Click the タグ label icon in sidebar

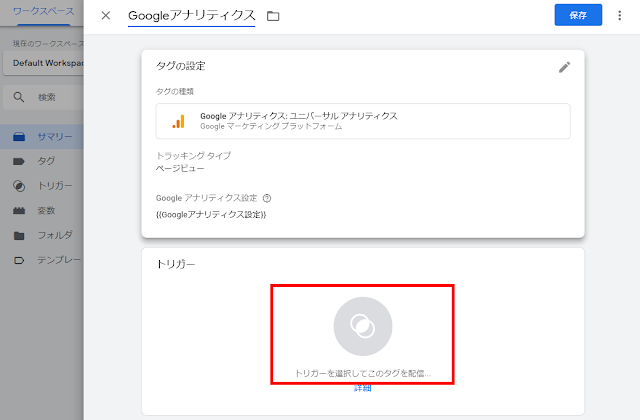point(19,162)
